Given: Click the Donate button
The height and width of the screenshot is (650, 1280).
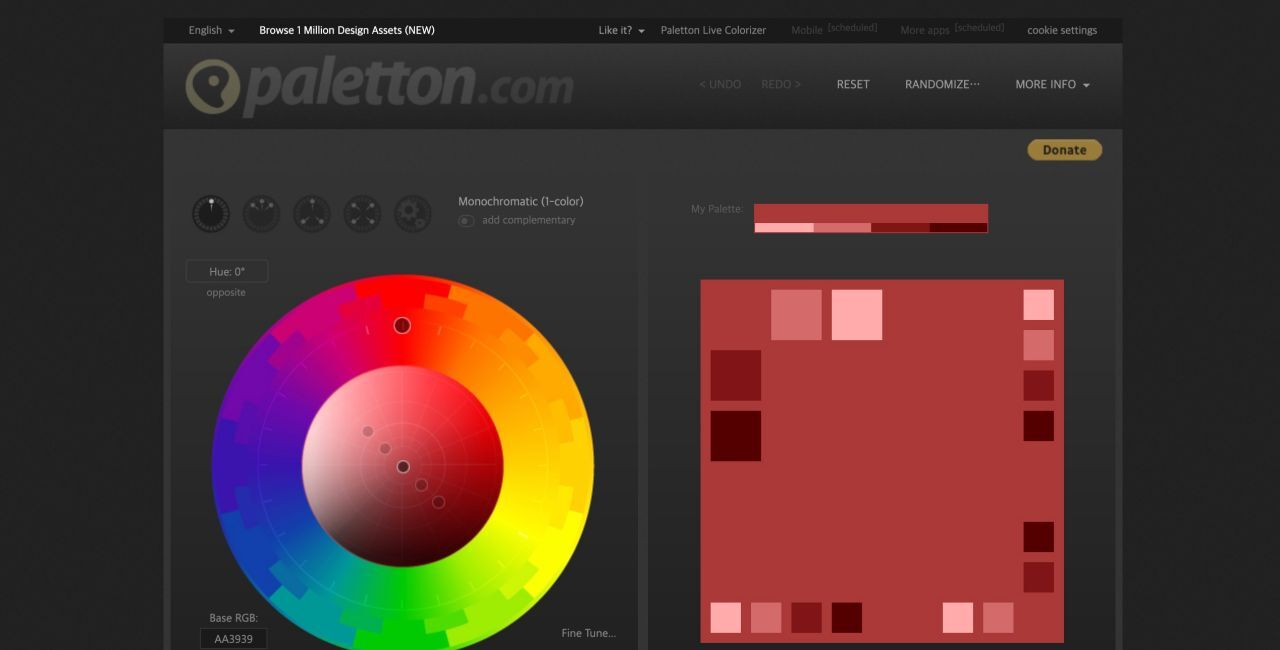Looking at the screenshot, I should (1065, 150).
